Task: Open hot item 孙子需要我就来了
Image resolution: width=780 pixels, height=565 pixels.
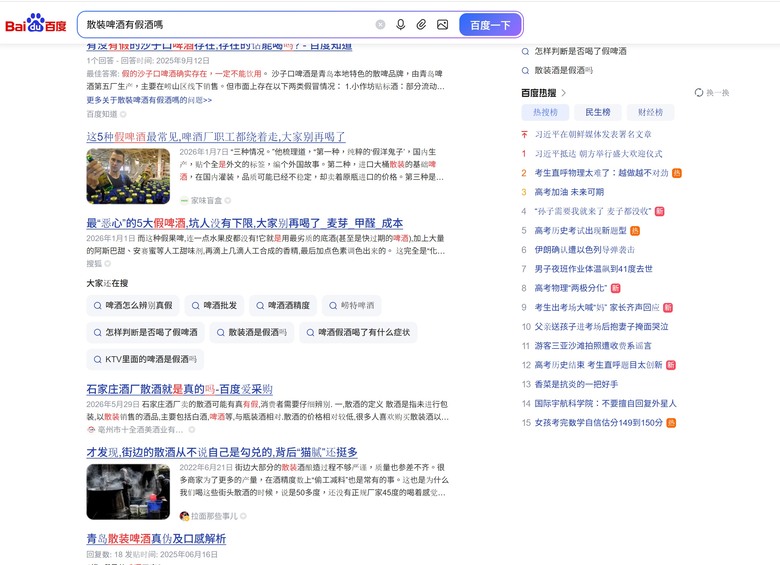Action: 592,211
